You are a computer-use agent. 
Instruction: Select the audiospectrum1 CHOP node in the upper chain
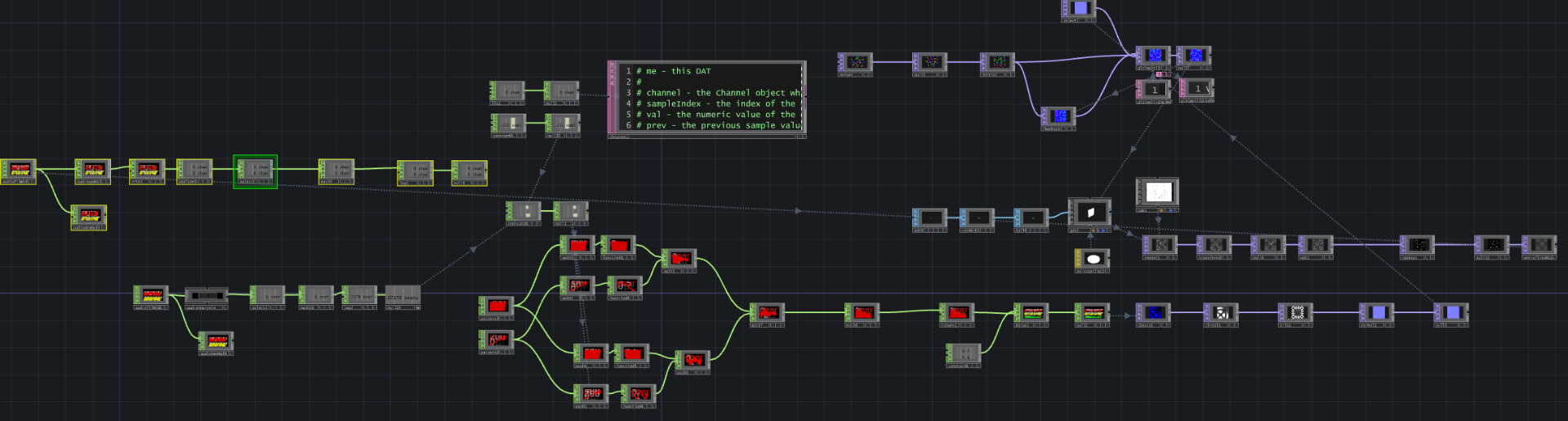click(92, 172)
